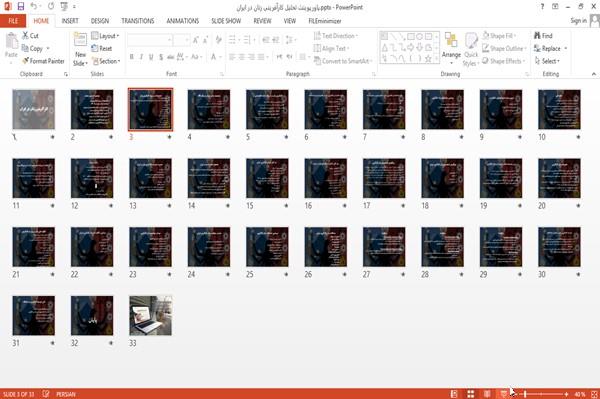Switch to the ANIMATIONS tab
600x399 pixels.
[183, 21]
